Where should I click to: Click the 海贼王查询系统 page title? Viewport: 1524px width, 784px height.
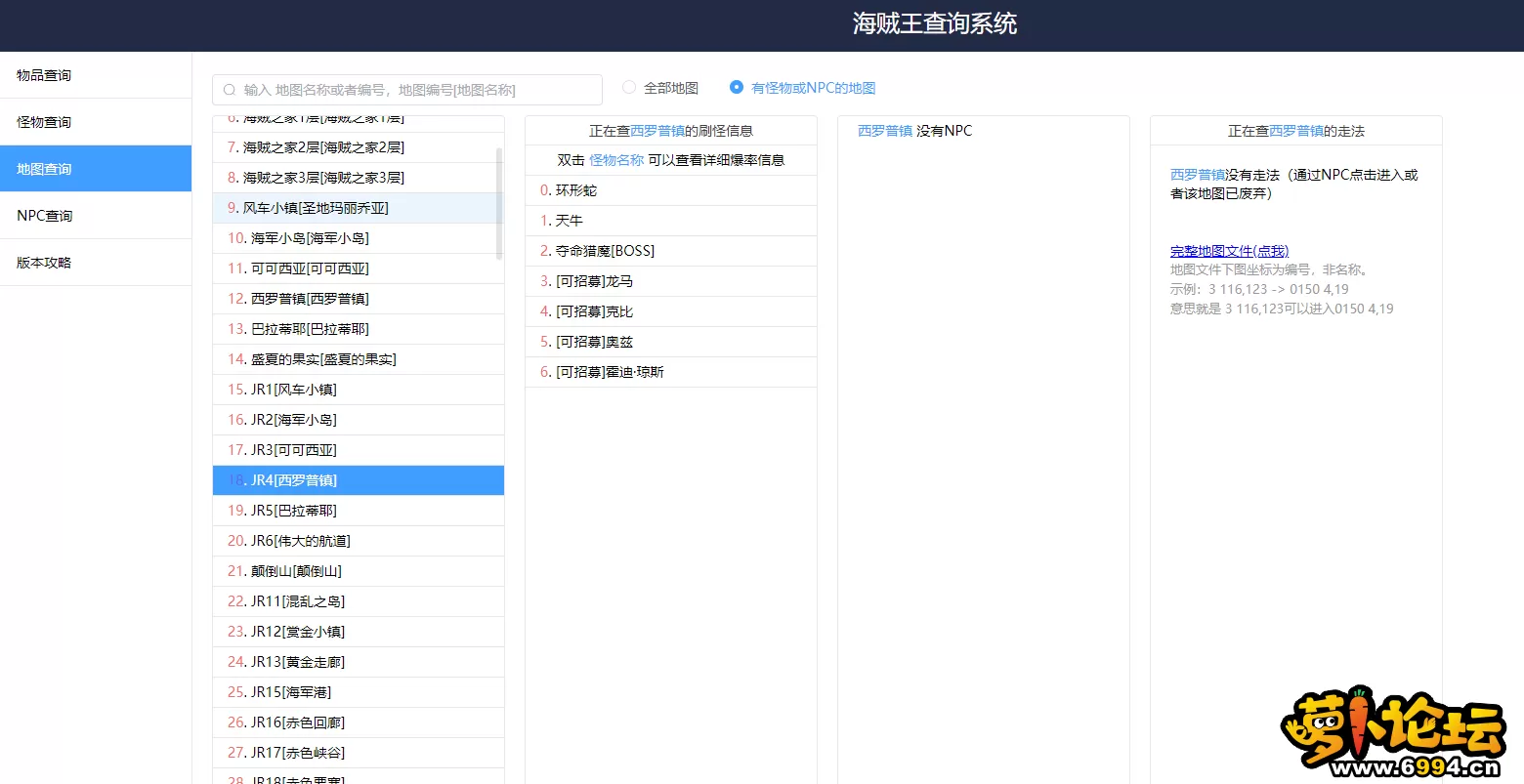click(935, 23)
